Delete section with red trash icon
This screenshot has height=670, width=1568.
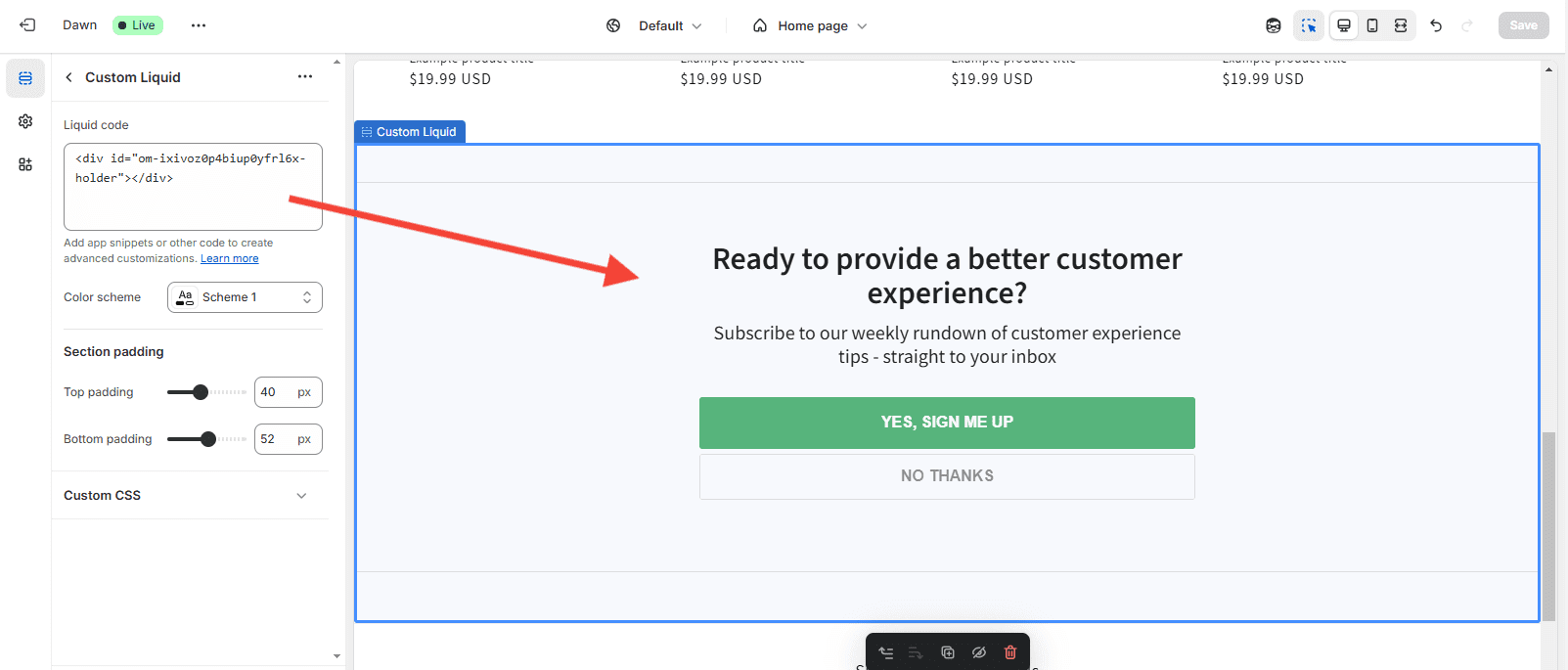tap(1010, 652)
